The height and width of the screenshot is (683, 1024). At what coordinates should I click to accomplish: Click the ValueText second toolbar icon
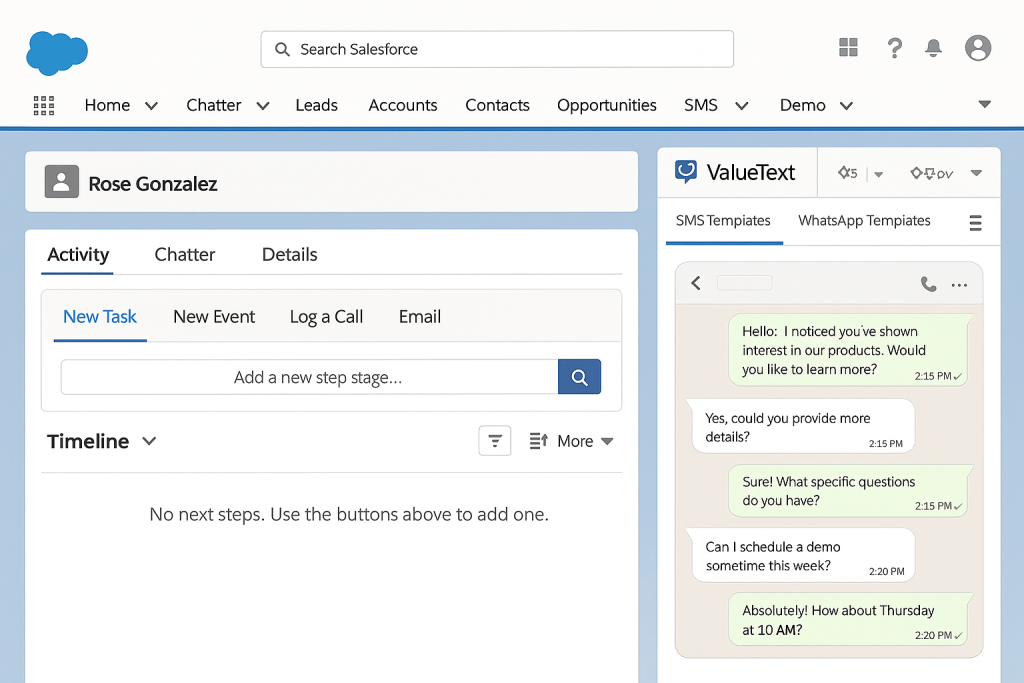coord(931,173)
